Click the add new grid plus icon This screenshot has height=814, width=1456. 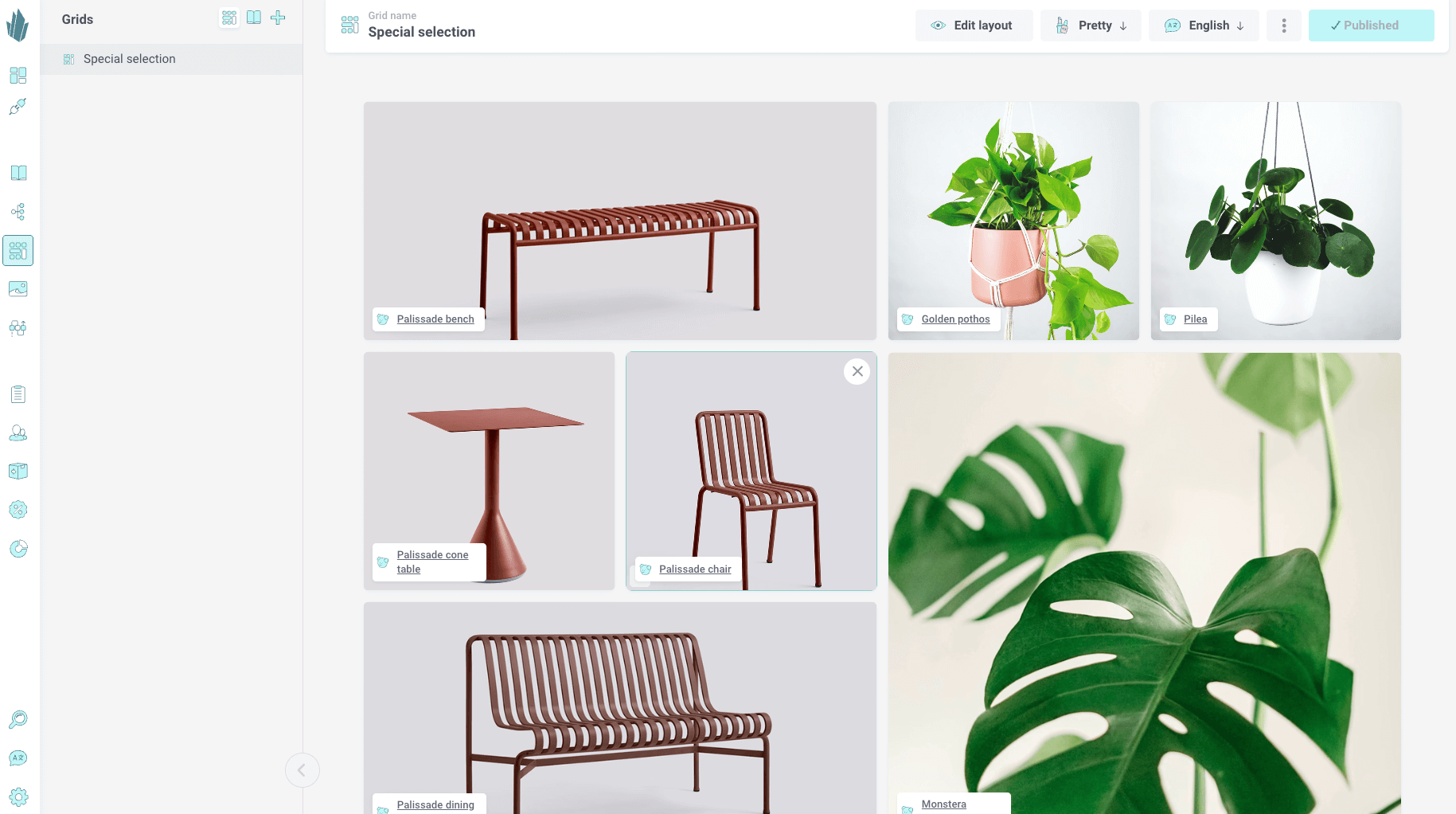tap(278, 18)
